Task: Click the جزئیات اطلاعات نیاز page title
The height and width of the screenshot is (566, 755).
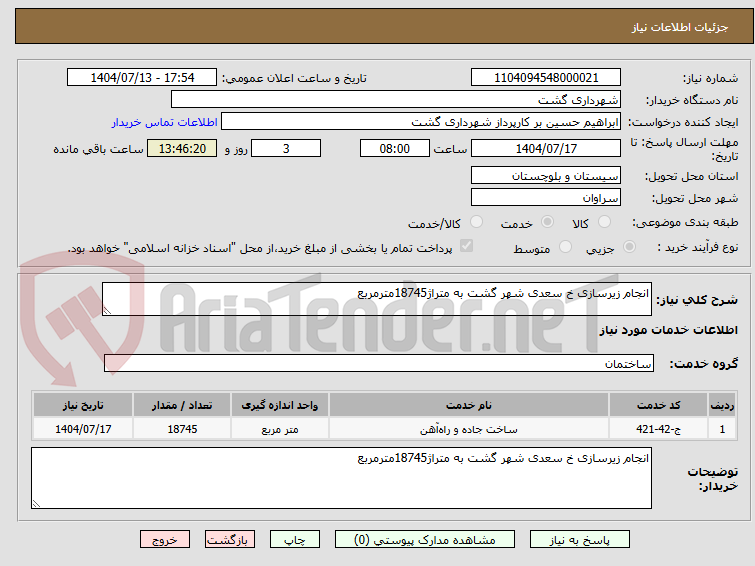Action: coord(680,27)
